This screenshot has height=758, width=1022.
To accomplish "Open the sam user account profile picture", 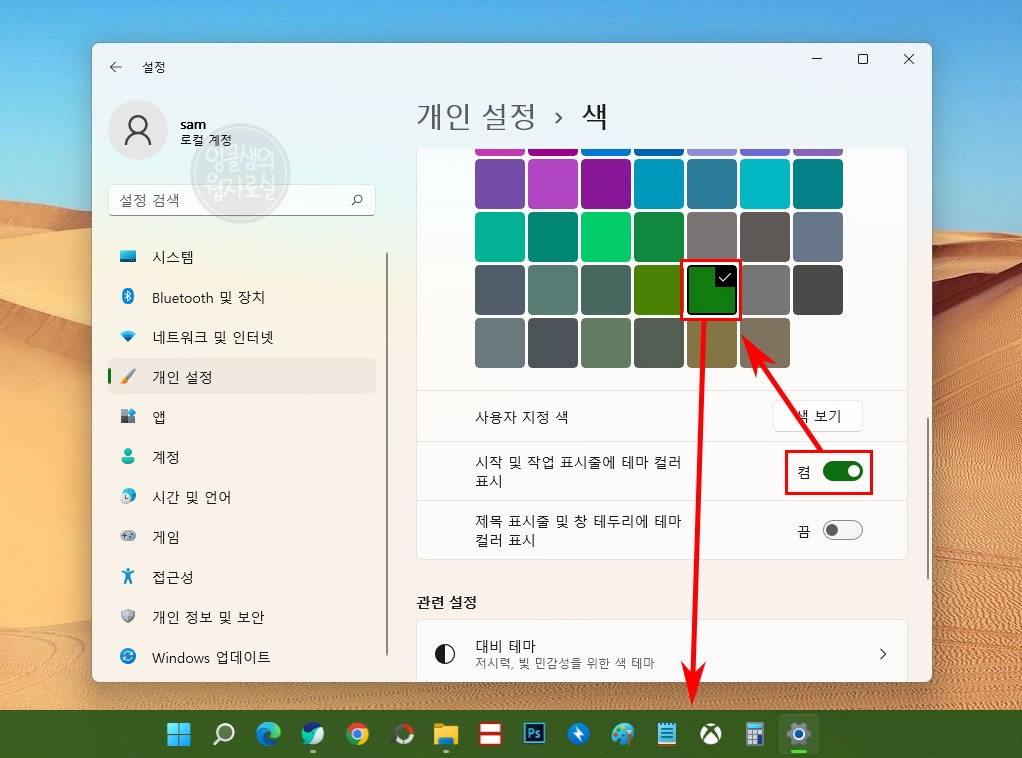I will (138, 130).
